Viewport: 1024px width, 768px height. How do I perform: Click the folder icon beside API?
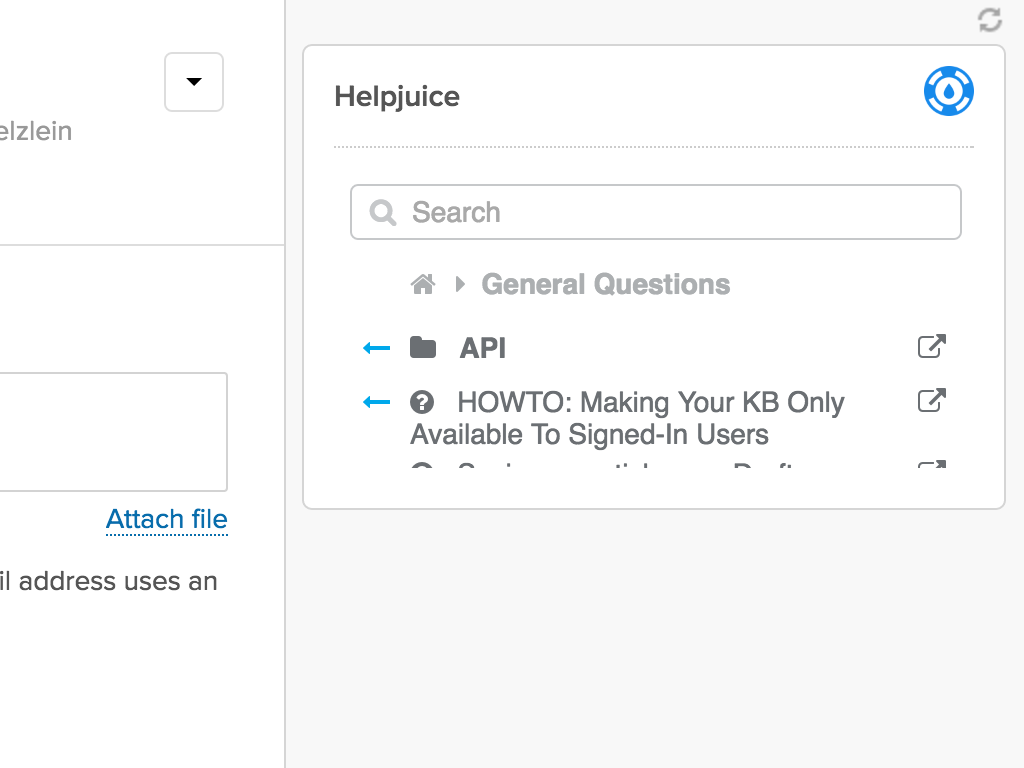(423, 348)
